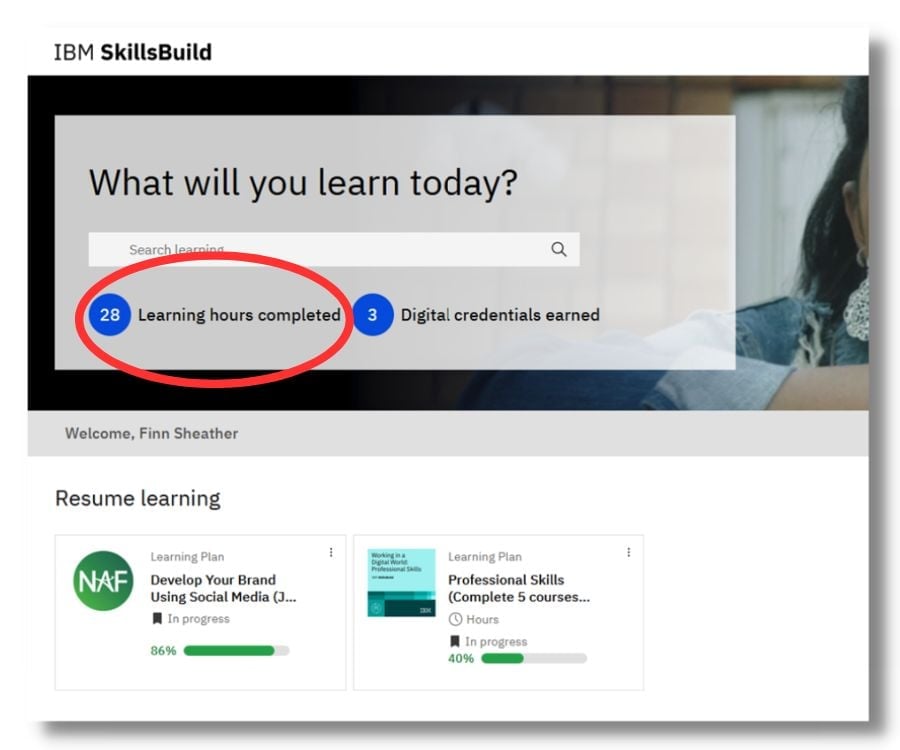Image resolution: width=900 pixels, height=750 pixels.
Task: Click the blue 28 hours badge
Action: (110, 315)
